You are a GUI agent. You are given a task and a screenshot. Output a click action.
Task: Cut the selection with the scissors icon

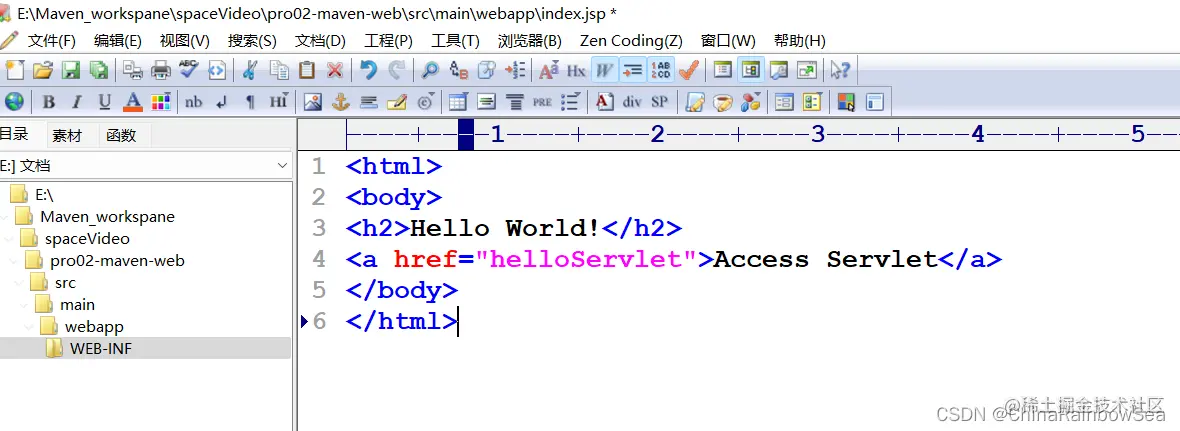(251, 71)
